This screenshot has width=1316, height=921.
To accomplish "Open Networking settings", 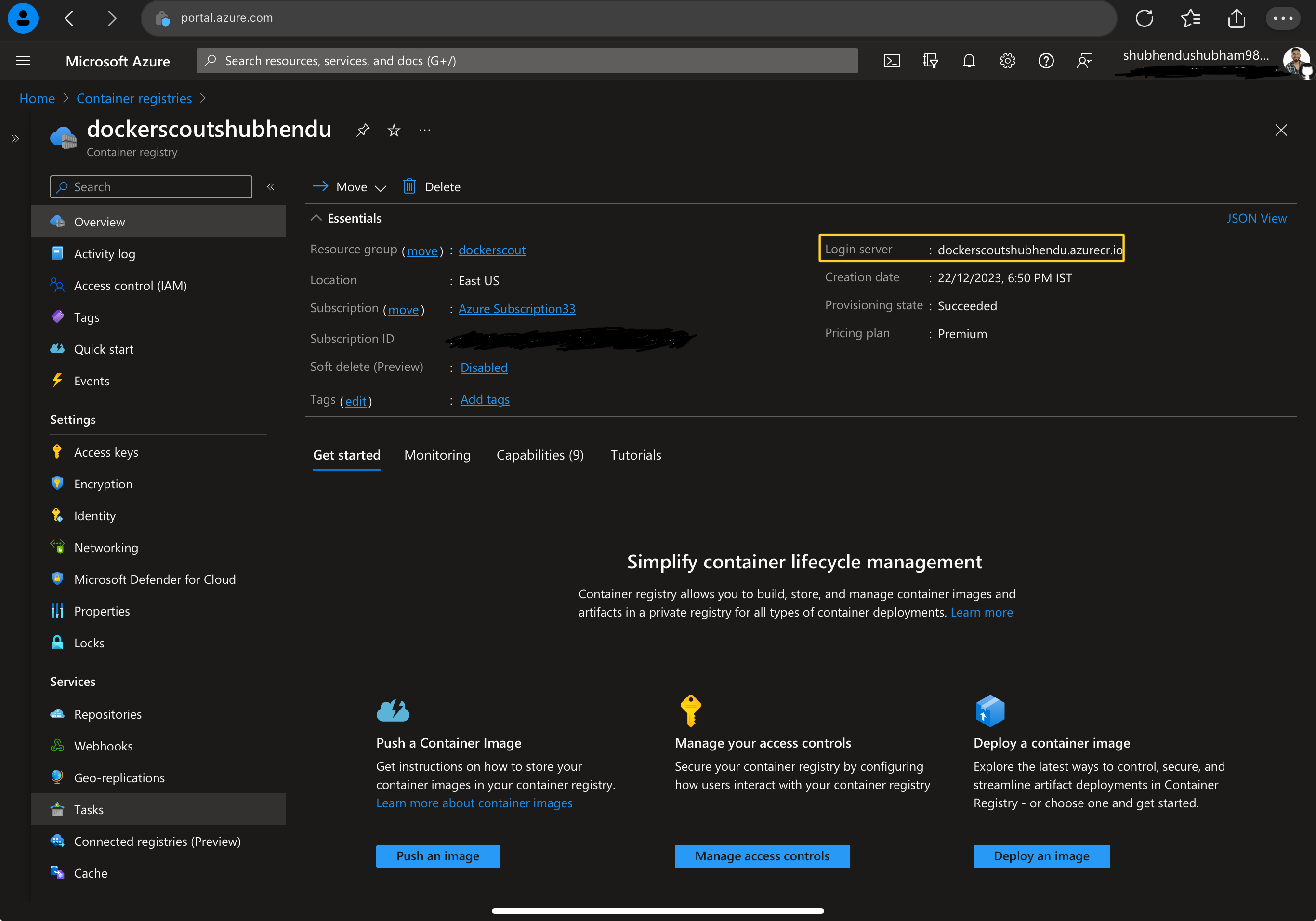I will point(158,547).
